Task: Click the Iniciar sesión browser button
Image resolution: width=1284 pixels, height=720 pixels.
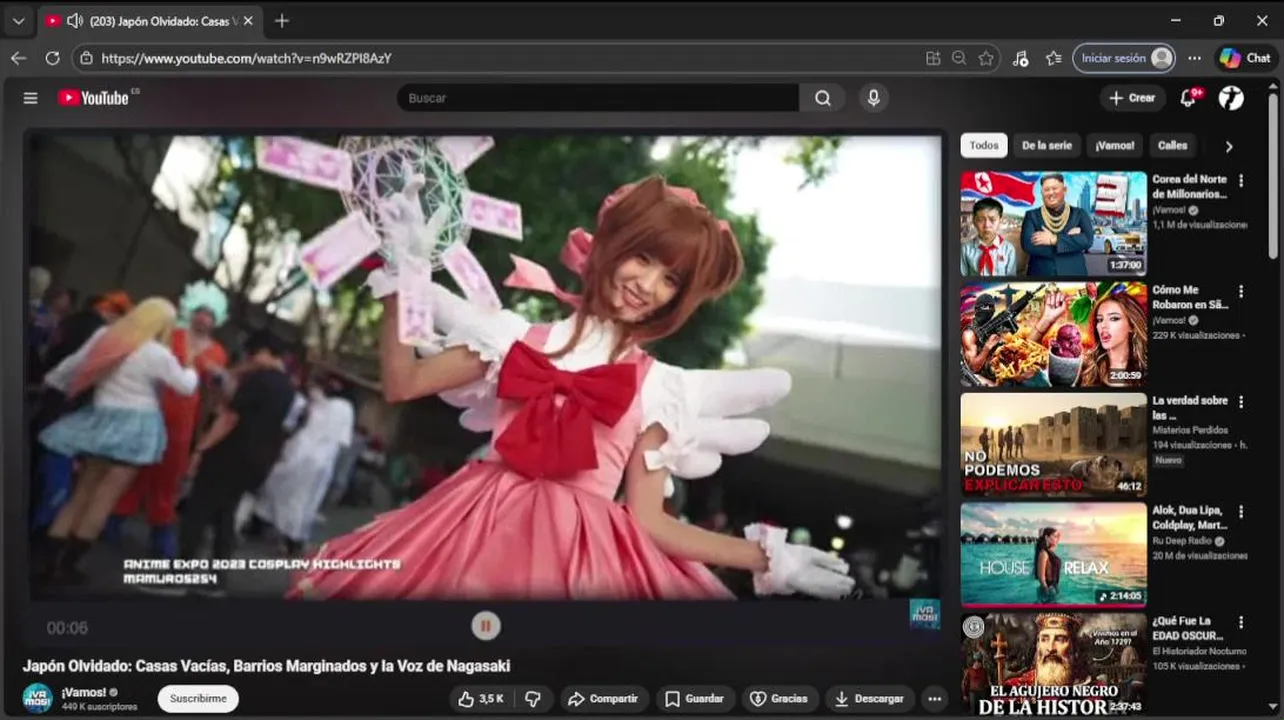Action: (x=1124, y=58)
